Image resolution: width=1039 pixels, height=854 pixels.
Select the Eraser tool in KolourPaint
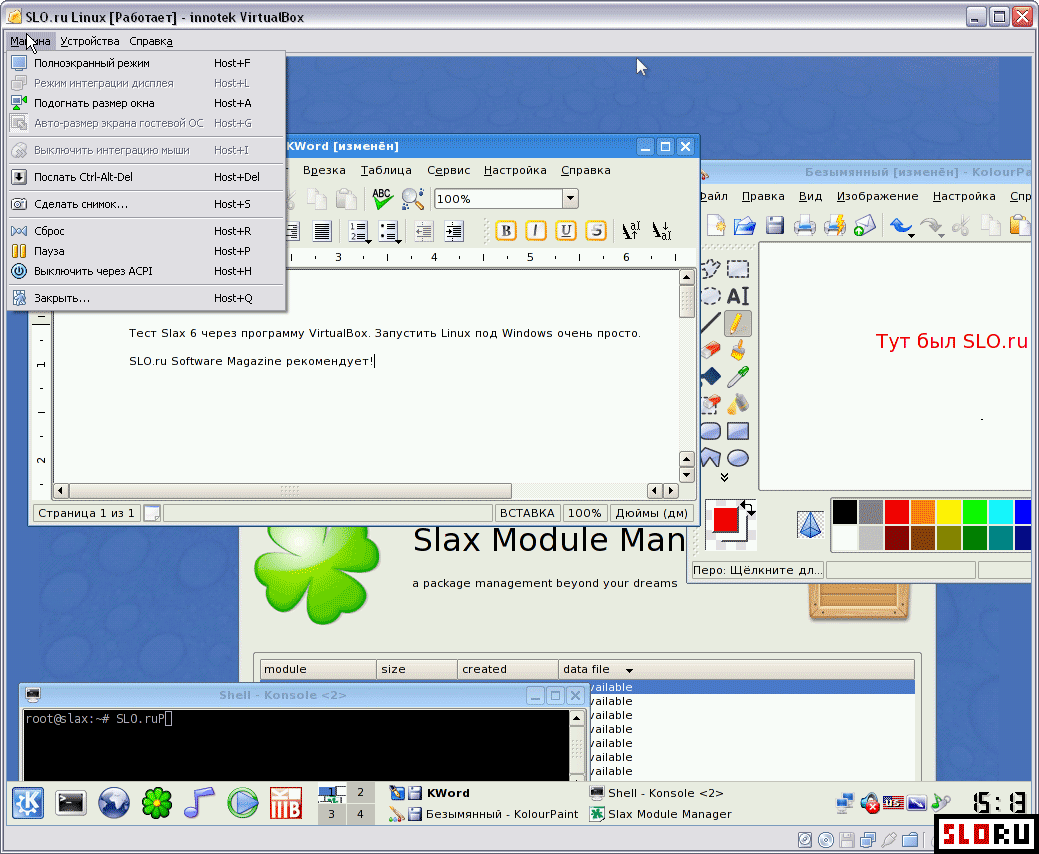pyautogui.click(x=710, y=350)
